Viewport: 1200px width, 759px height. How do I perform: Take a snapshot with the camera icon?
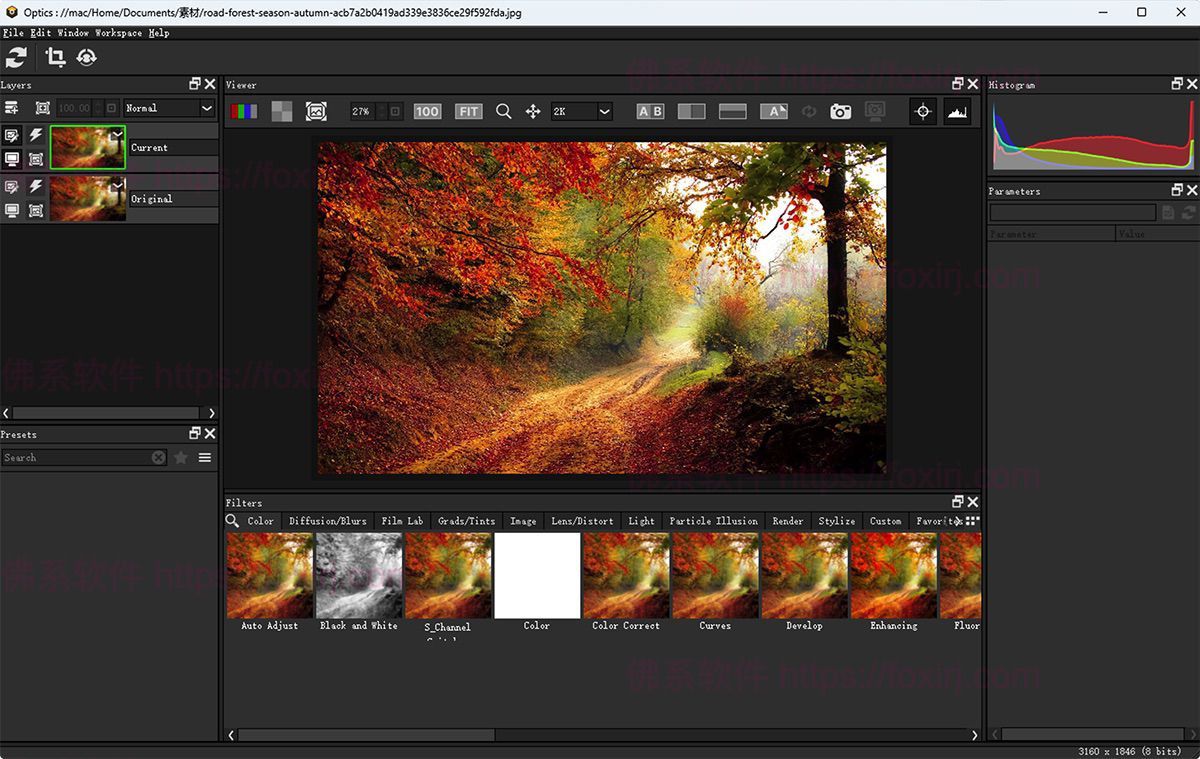click(x=840, y=111)
